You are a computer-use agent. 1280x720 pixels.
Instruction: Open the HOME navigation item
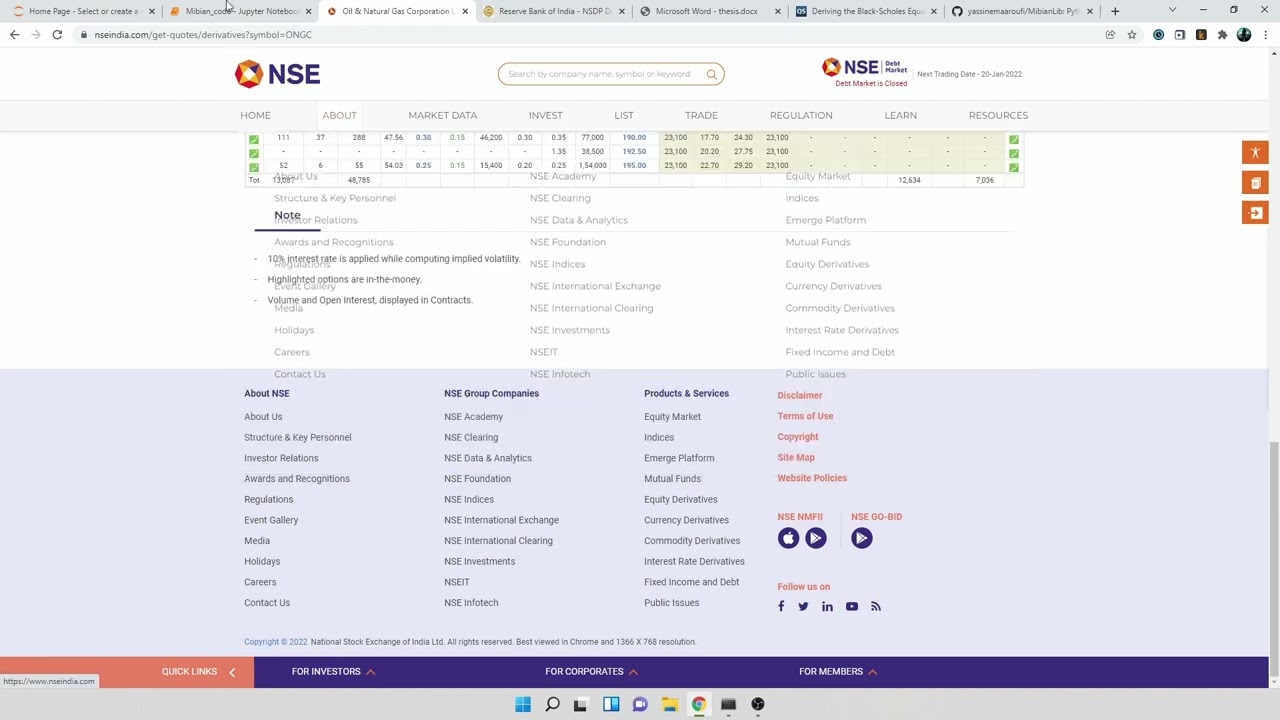pyautogui.click(x=255, y=115)
